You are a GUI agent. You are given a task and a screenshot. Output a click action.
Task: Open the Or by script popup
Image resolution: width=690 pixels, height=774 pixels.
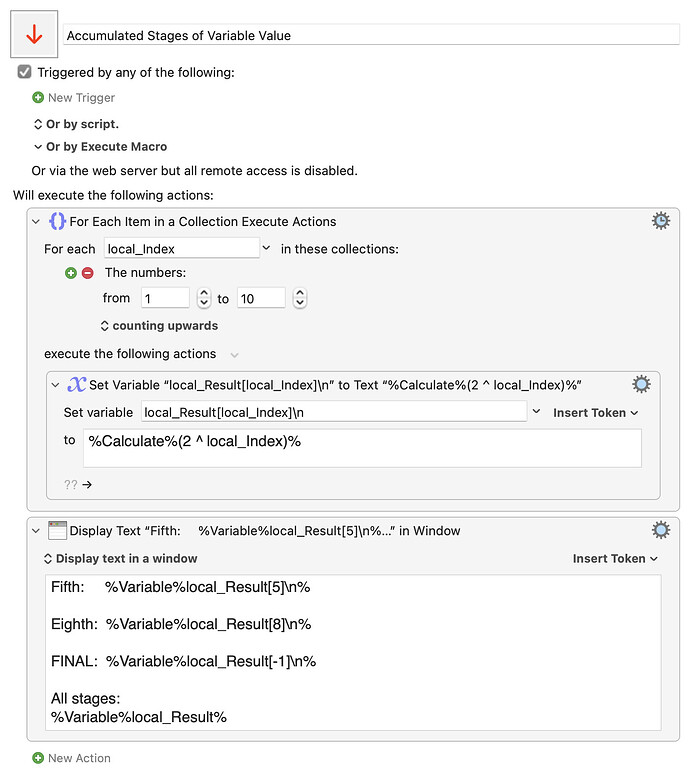77,124
